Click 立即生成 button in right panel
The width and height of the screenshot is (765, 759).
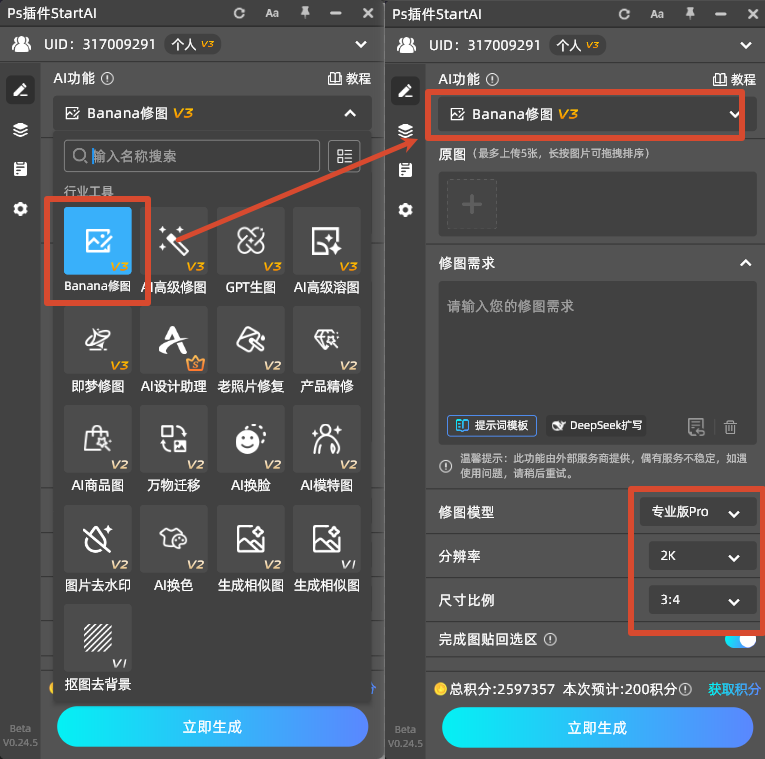click(597, 728)
